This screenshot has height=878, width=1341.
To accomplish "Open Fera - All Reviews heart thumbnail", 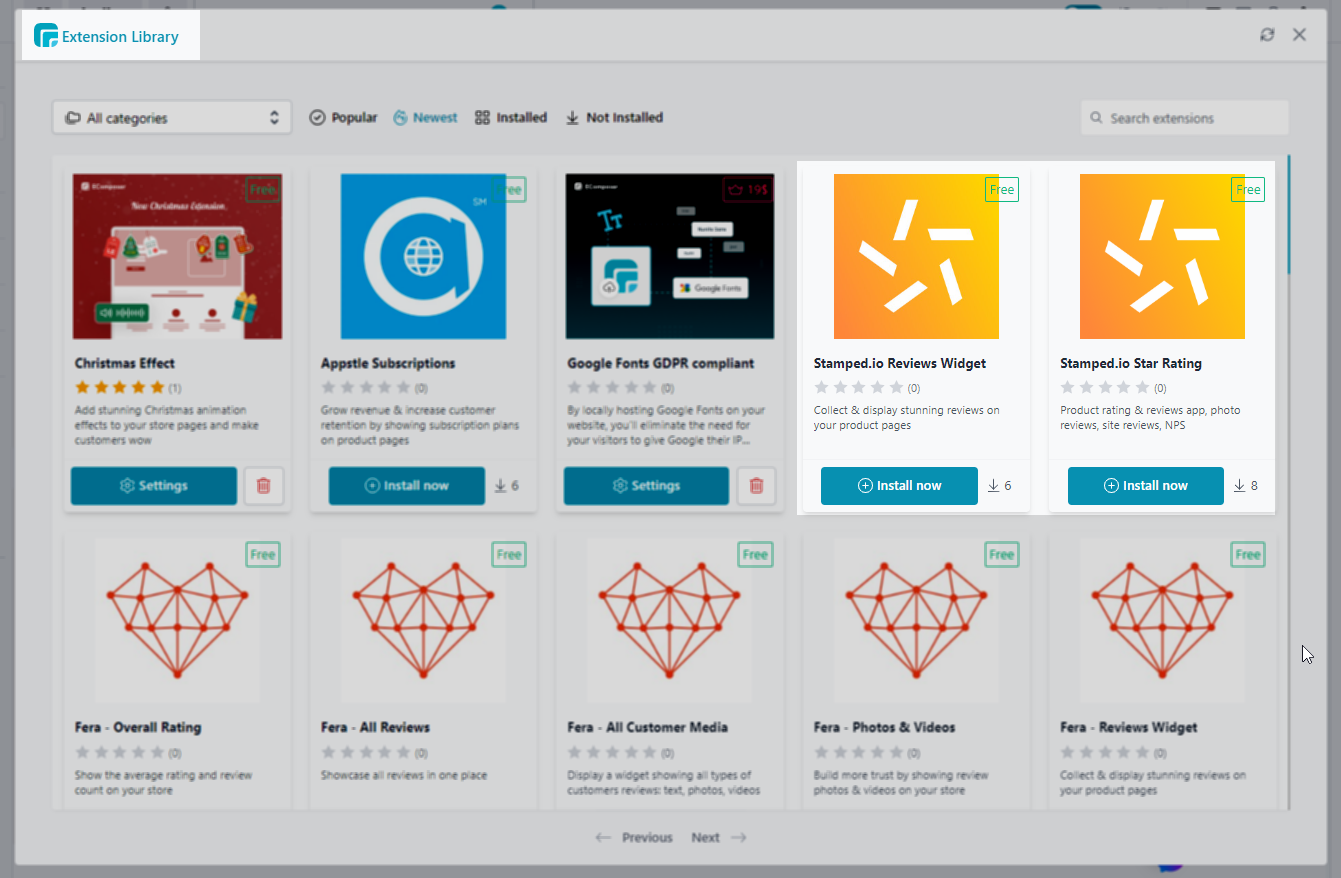I will [x=423, y=620].
